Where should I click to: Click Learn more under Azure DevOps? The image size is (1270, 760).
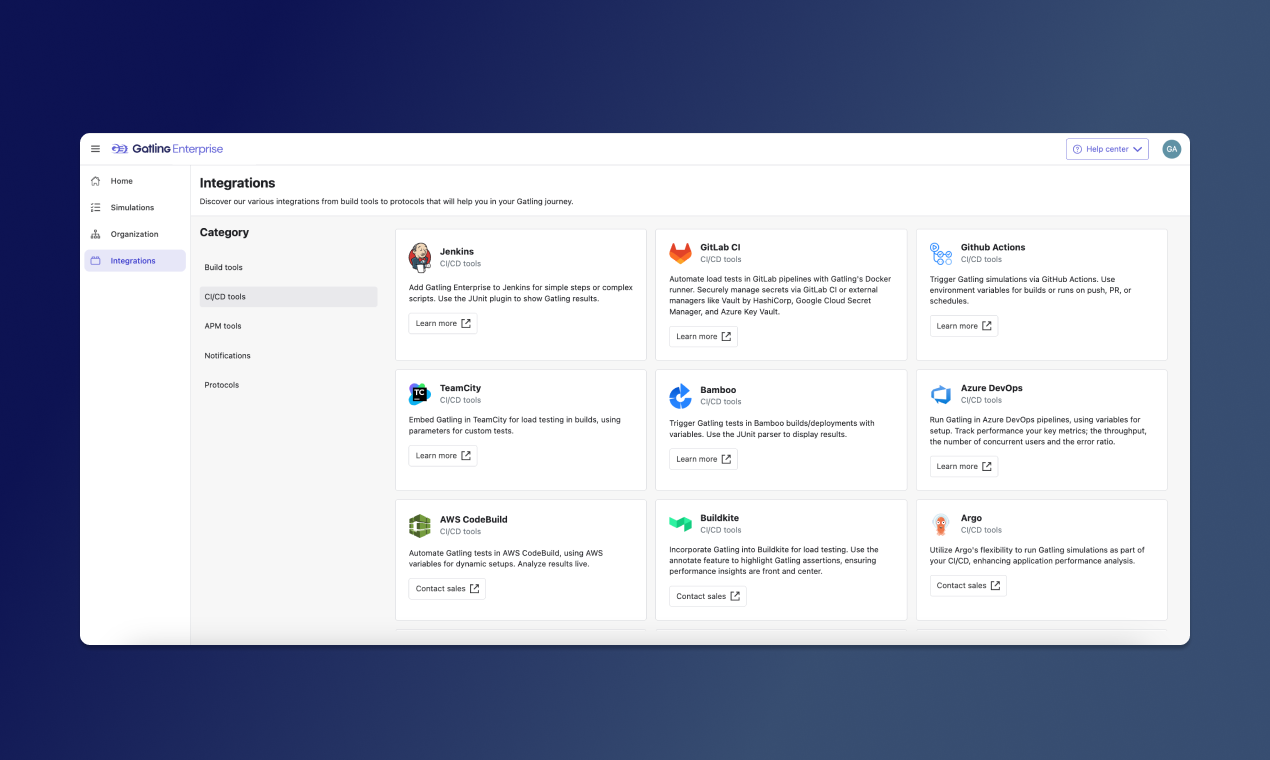(964, 466)
